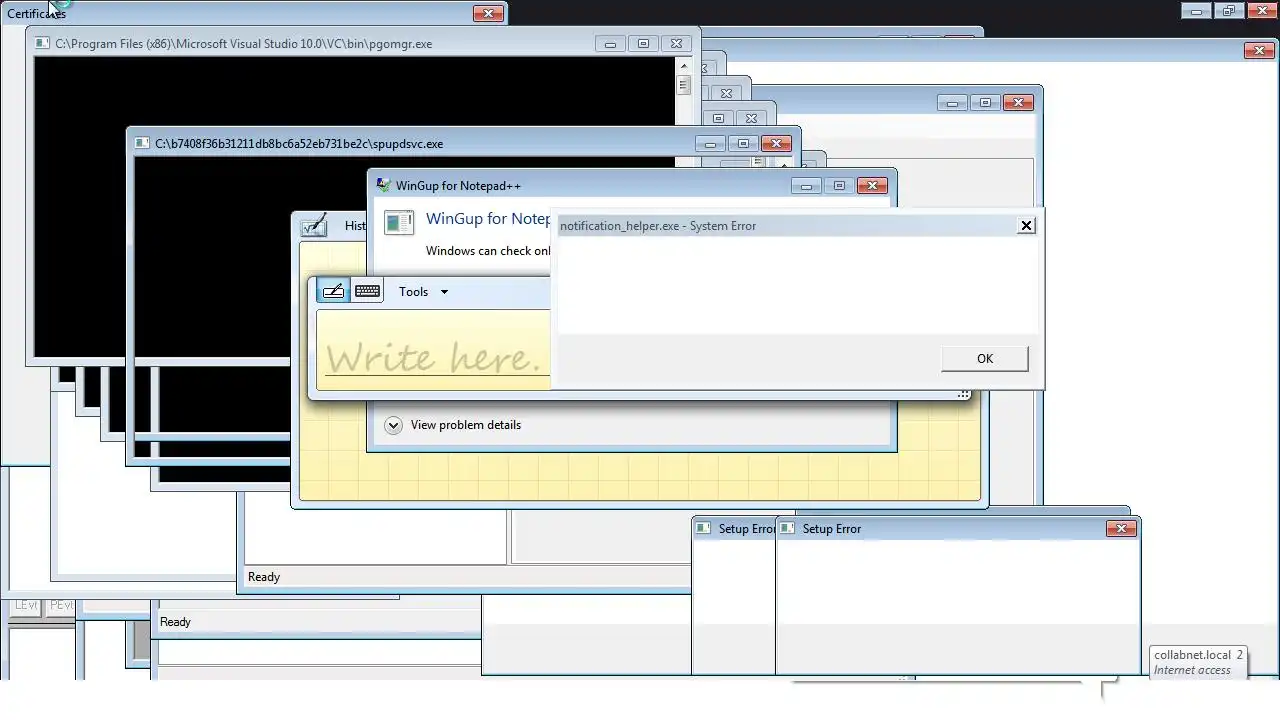The width and height of the screenshot is (1280, 720).
Task: Click the notification_helper.exe - System Error title
Action: 658,226
